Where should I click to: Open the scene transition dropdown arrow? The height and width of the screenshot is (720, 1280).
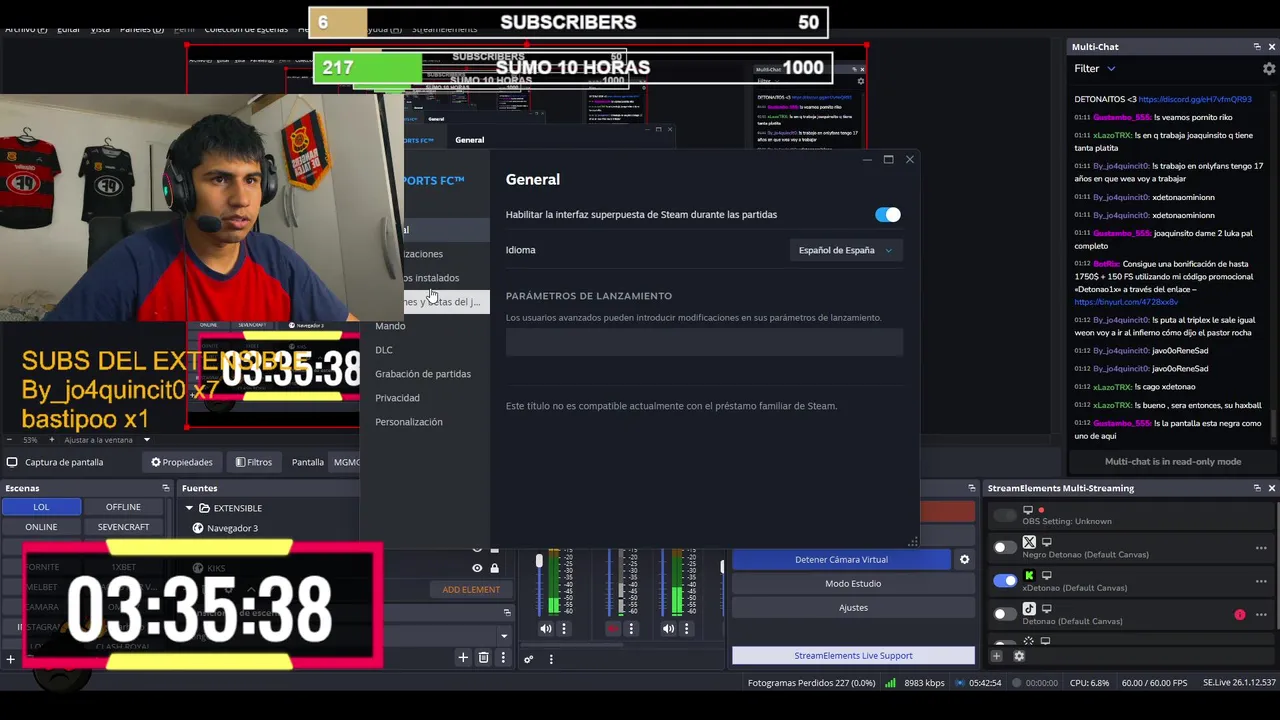pyautogui.click(x=504, y=636)
